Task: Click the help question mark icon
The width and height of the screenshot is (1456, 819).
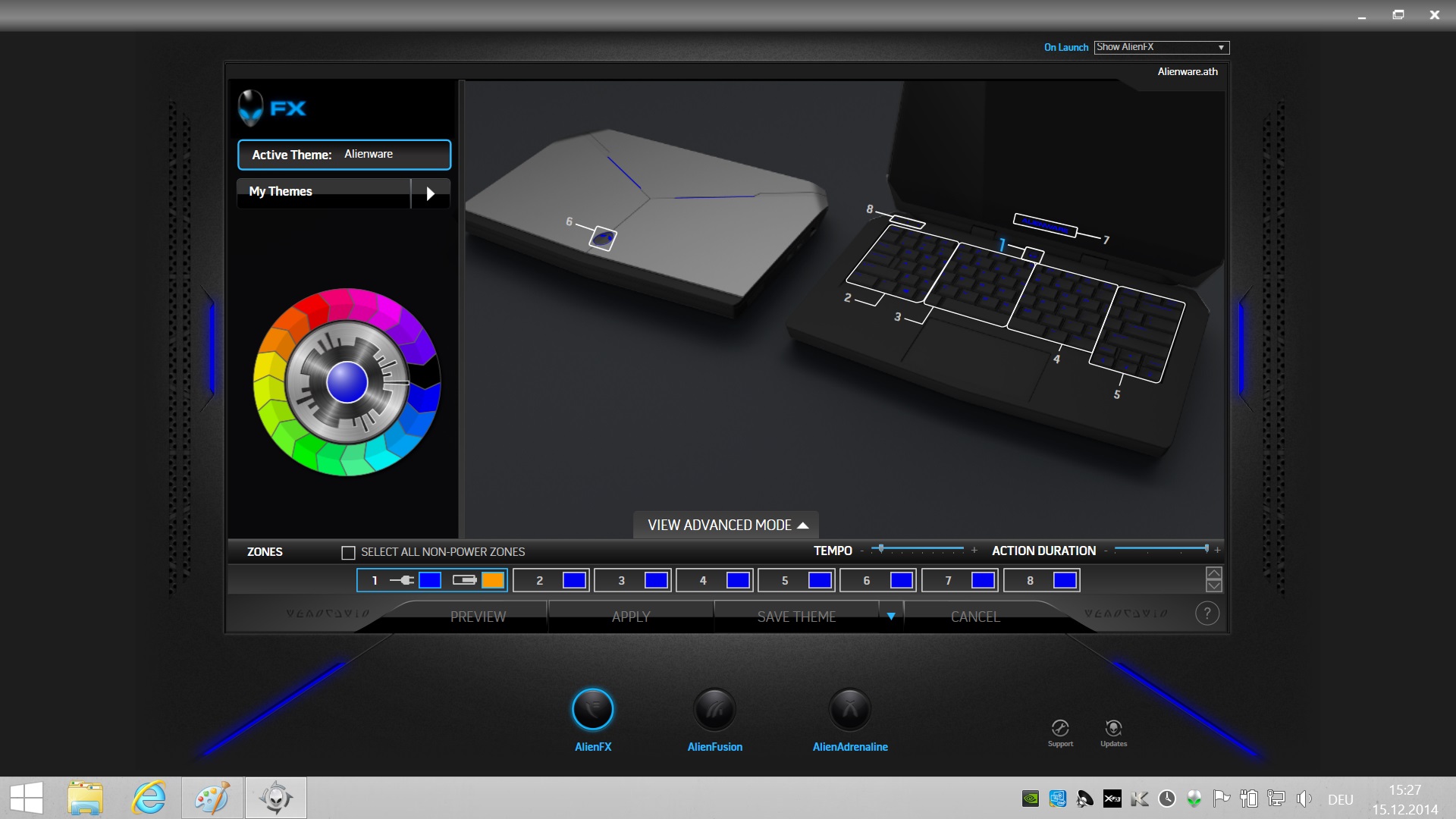Action: [x=1207, y=613]
